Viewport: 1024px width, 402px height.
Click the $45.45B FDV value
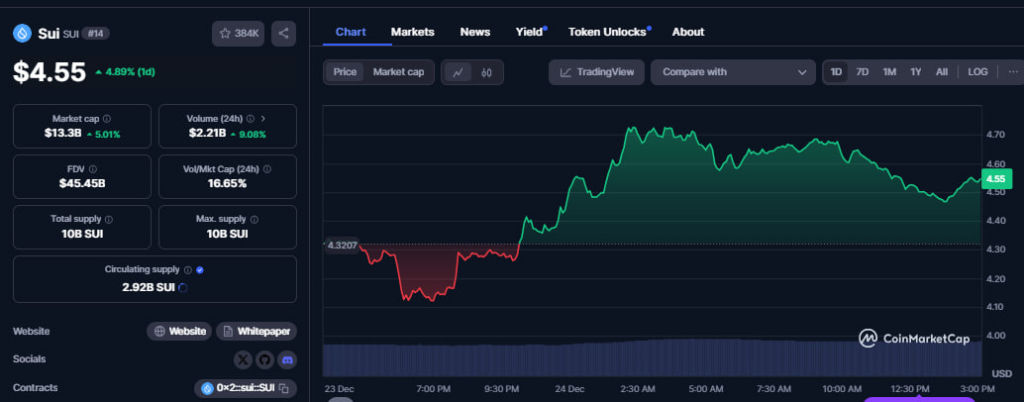click(82, 183)
